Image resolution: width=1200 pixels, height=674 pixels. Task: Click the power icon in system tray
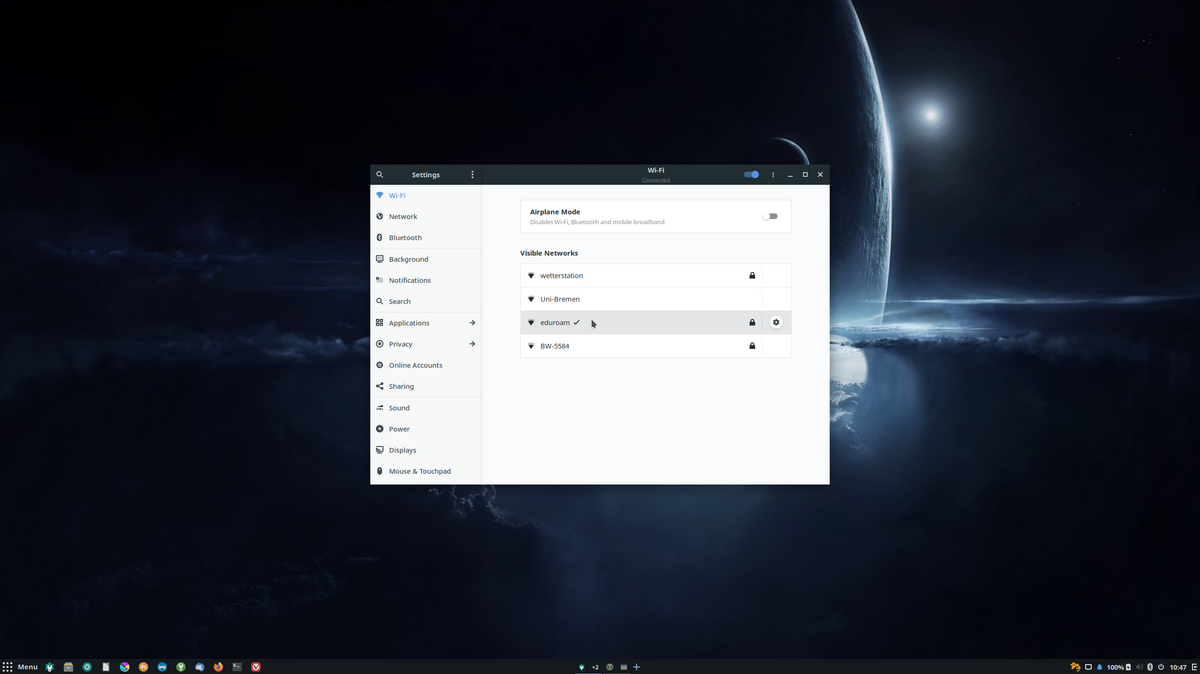click(1161, 667)
